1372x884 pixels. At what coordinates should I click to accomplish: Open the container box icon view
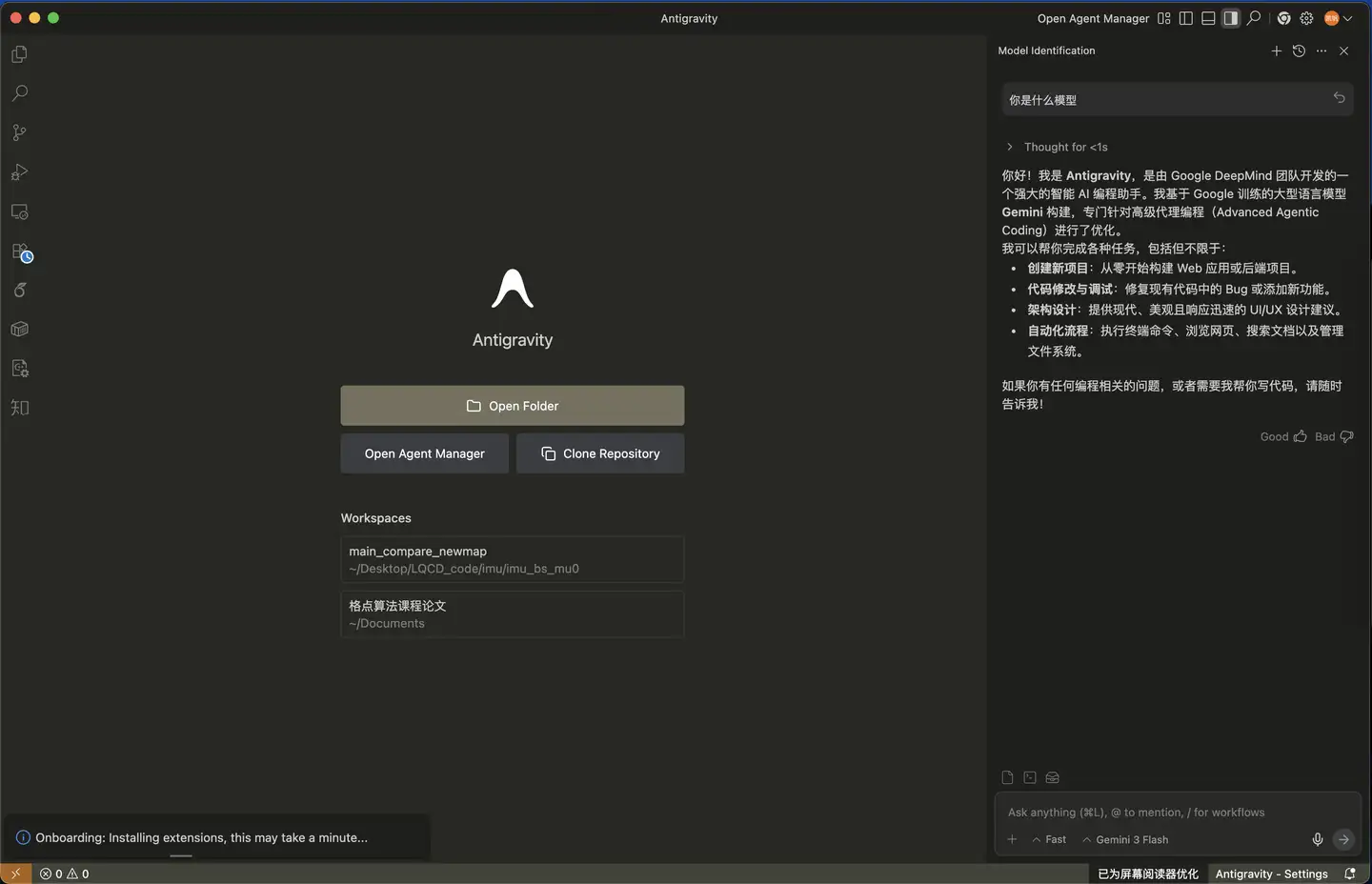click(x=19, y=330)
